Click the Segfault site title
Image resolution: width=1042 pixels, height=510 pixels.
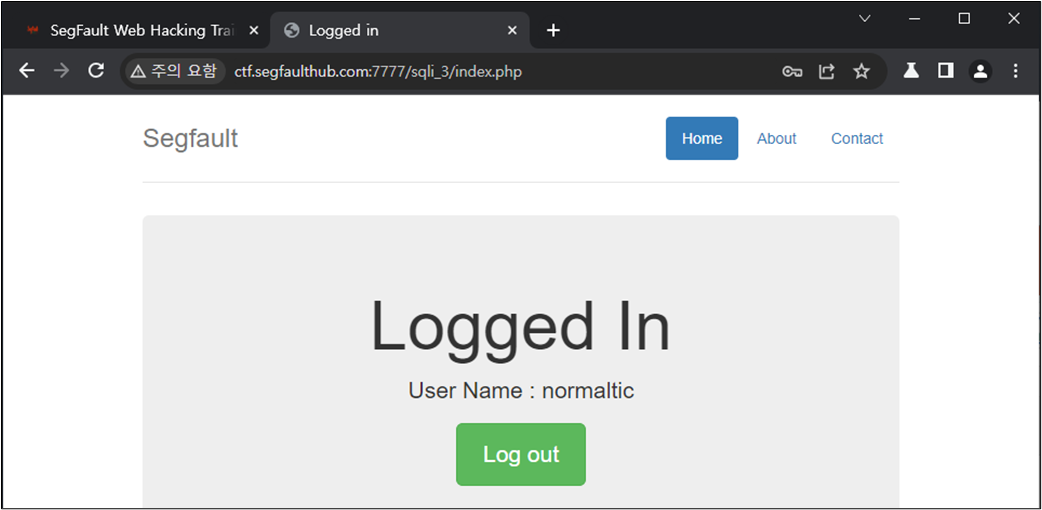[x=190, y=138]
